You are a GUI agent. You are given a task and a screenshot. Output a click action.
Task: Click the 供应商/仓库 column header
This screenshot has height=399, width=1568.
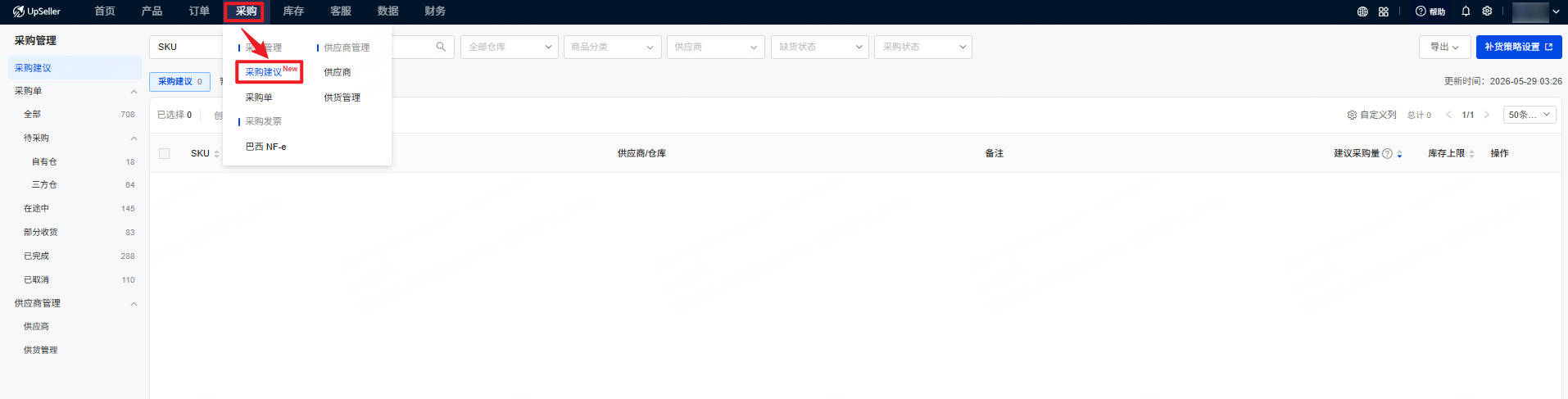click(x=641, y=153)
